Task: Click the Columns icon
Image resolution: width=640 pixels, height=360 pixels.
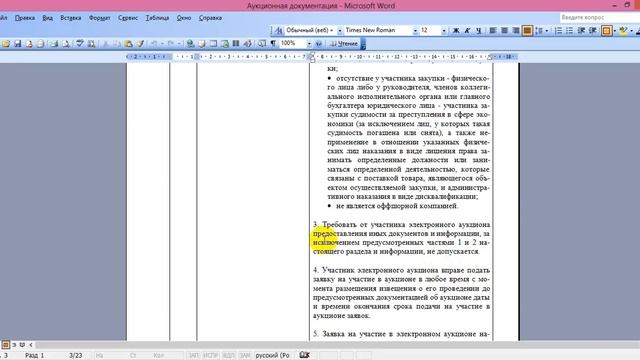Action: [x=236, y=44]
